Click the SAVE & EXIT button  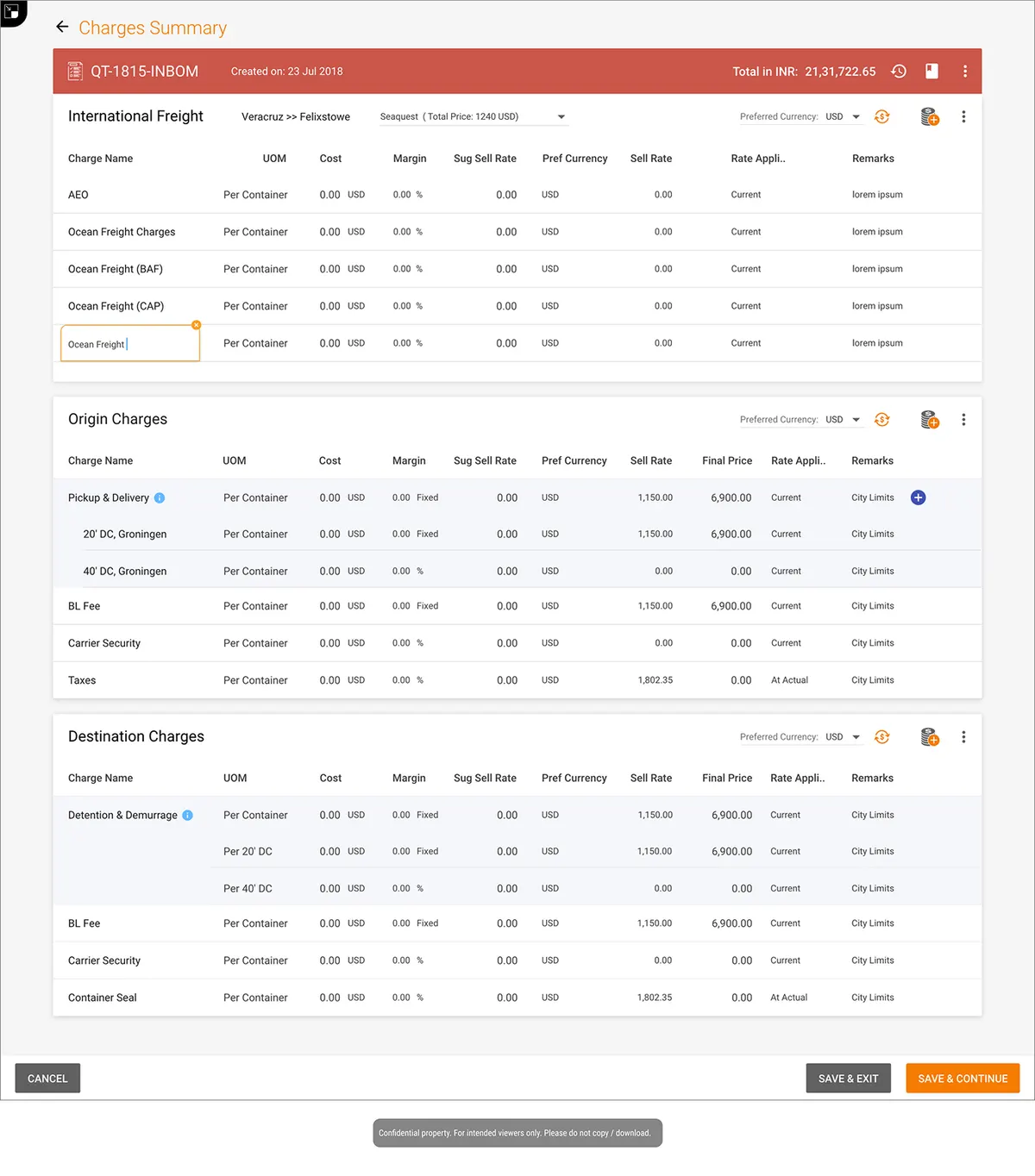coord(849,1079)
